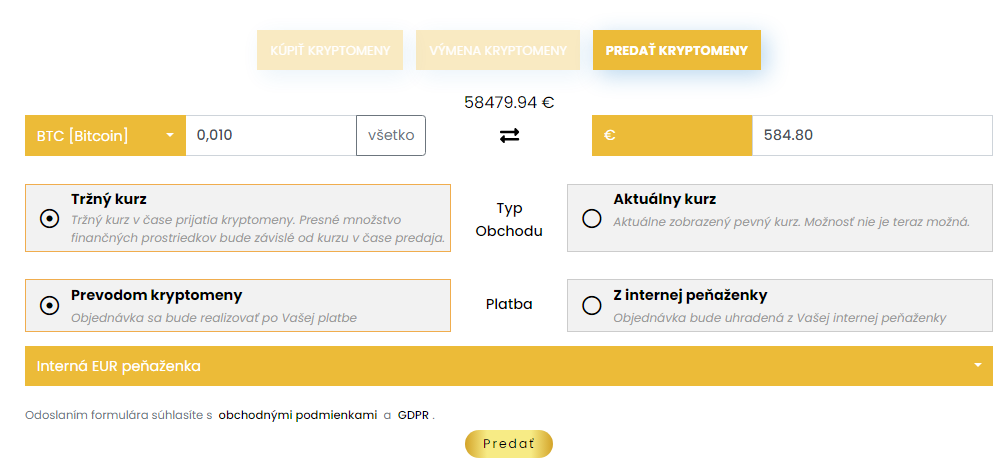This screenshot has height=465, width=1007.
Task: Switch to Výmena kryptomeny tab
Action: pyautogui.click(x=497, y=50)
